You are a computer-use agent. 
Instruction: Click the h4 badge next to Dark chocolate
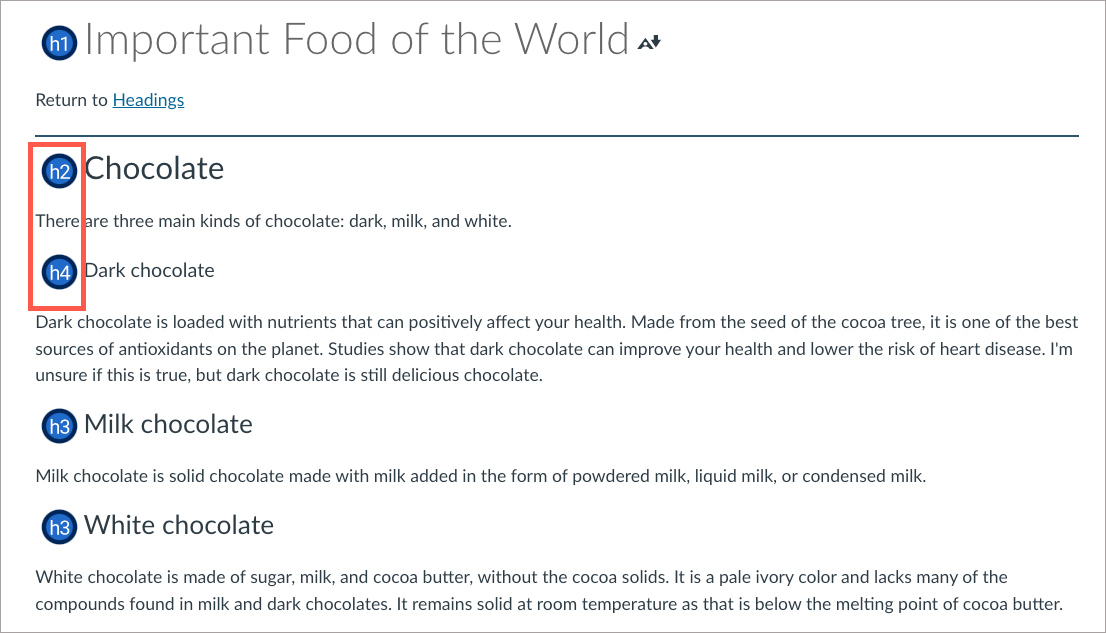(x=59, y=272)
